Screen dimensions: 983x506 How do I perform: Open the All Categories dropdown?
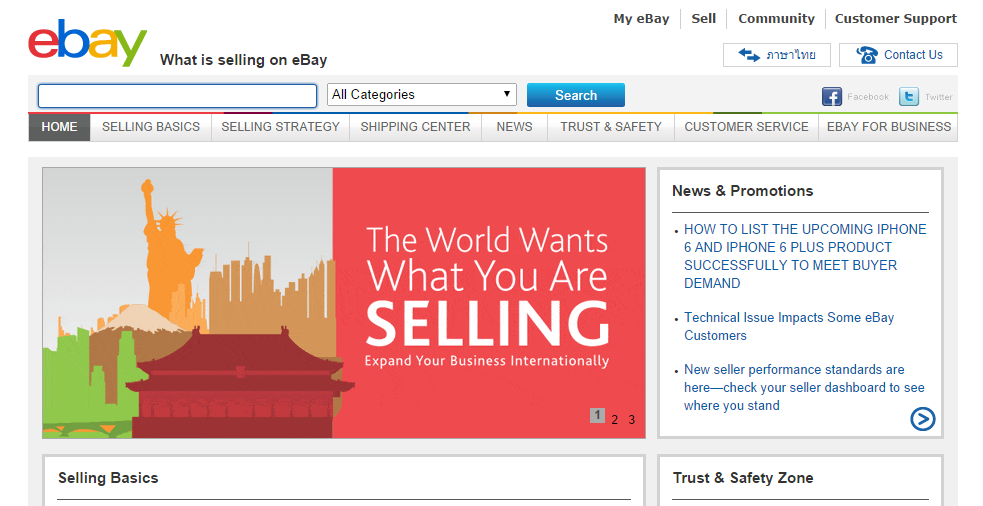click(x=422, y=95)
